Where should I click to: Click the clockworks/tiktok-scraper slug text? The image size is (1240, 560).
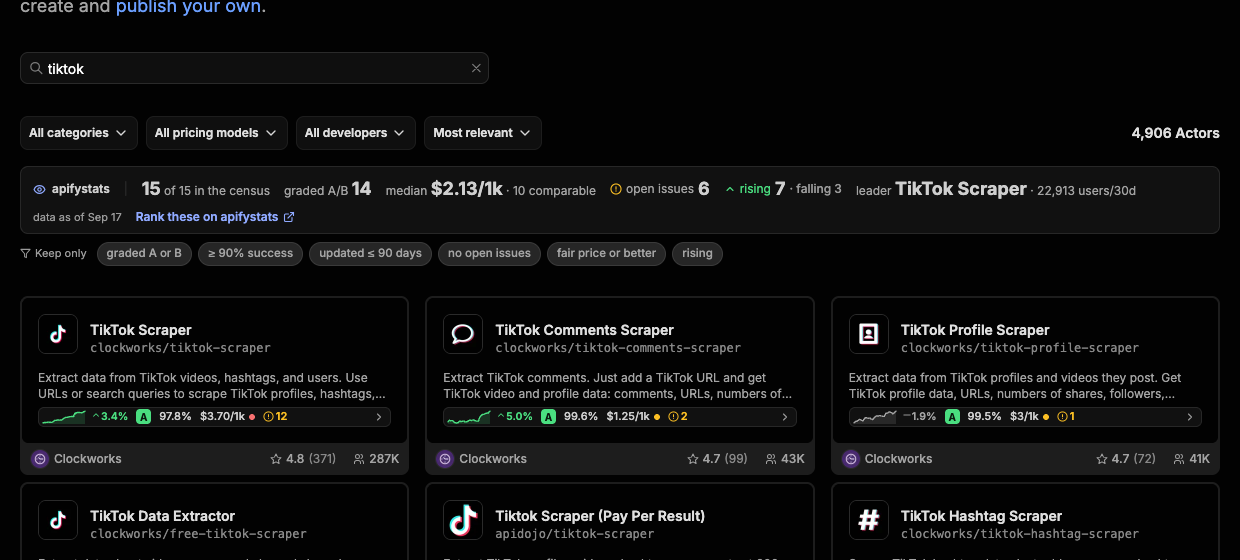point(180,348)
